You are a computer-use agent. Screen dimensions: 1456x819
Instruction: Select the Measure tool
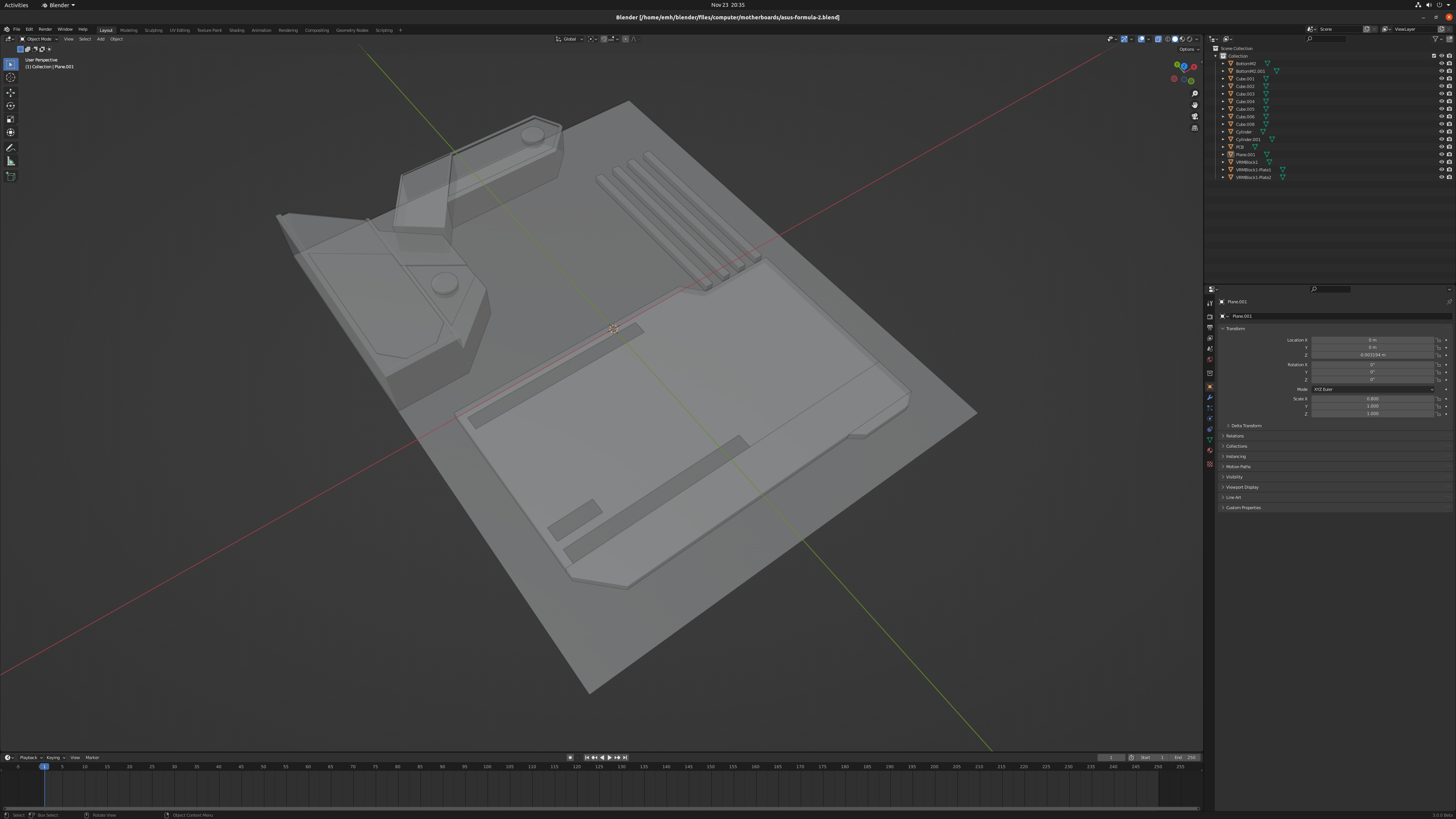click(x=11, y=161)
